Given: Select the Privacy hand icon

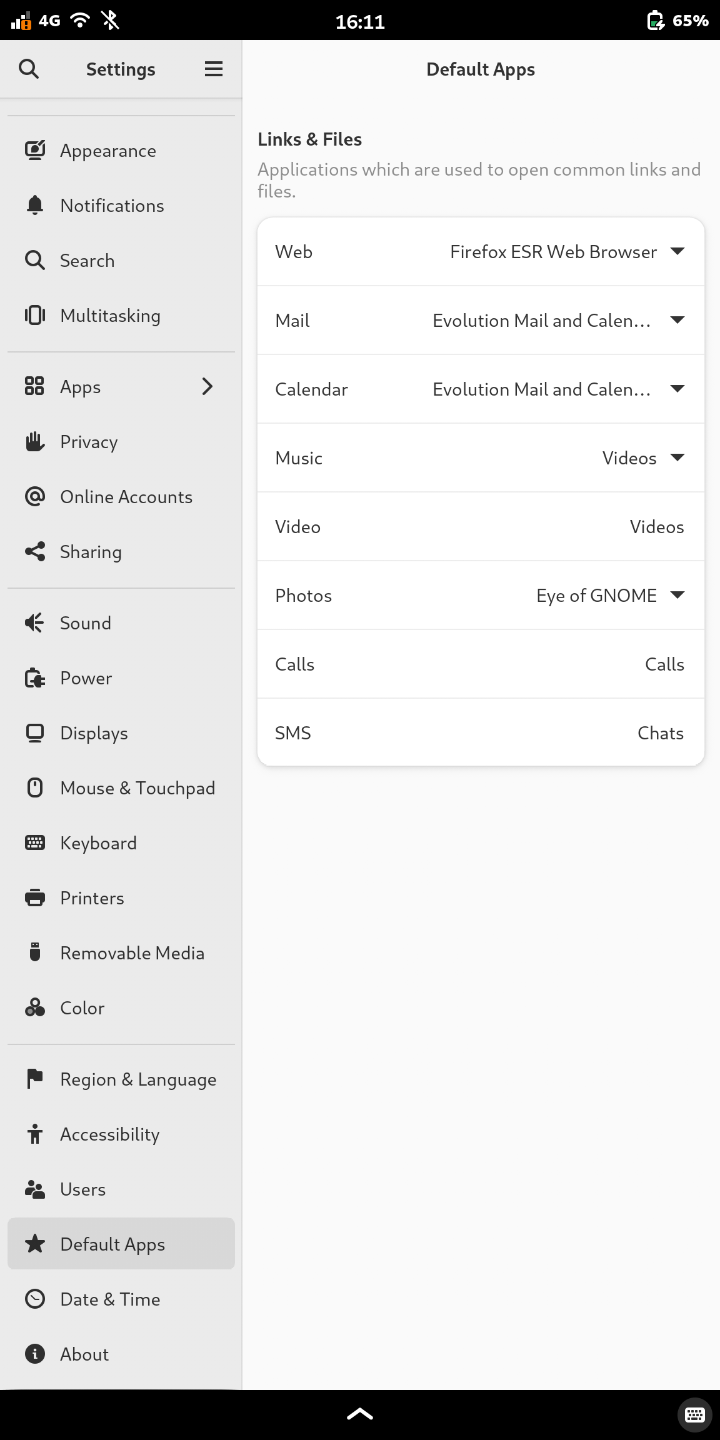Looking at the screenshot, I should click(x=35, y=442).
